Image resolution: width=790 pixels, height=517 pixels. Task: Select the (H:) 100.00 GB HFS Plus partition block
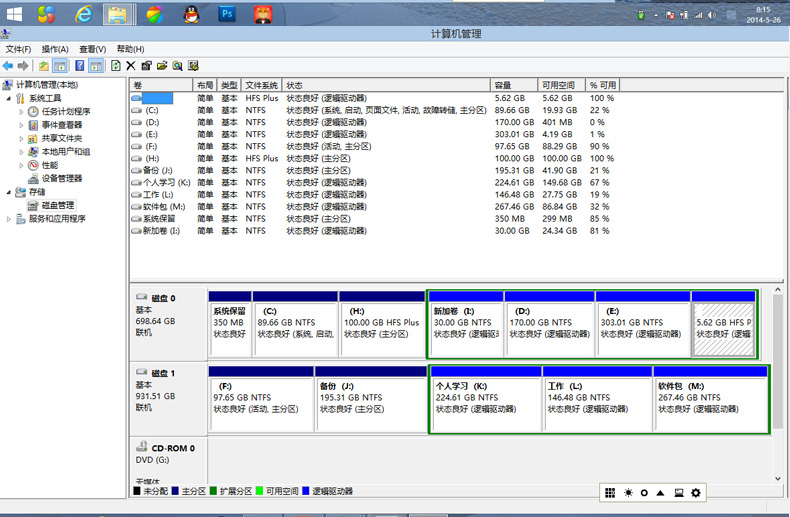click(382, 324)
